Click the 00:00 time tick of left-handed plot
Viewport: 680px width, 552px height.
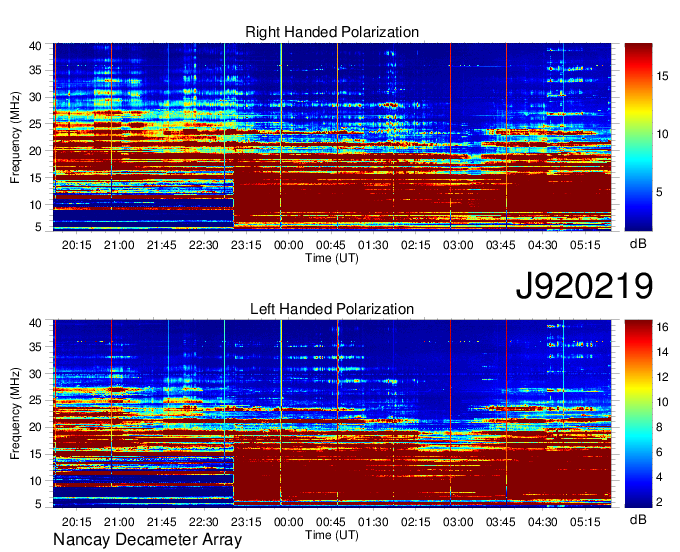pos(288,522)
